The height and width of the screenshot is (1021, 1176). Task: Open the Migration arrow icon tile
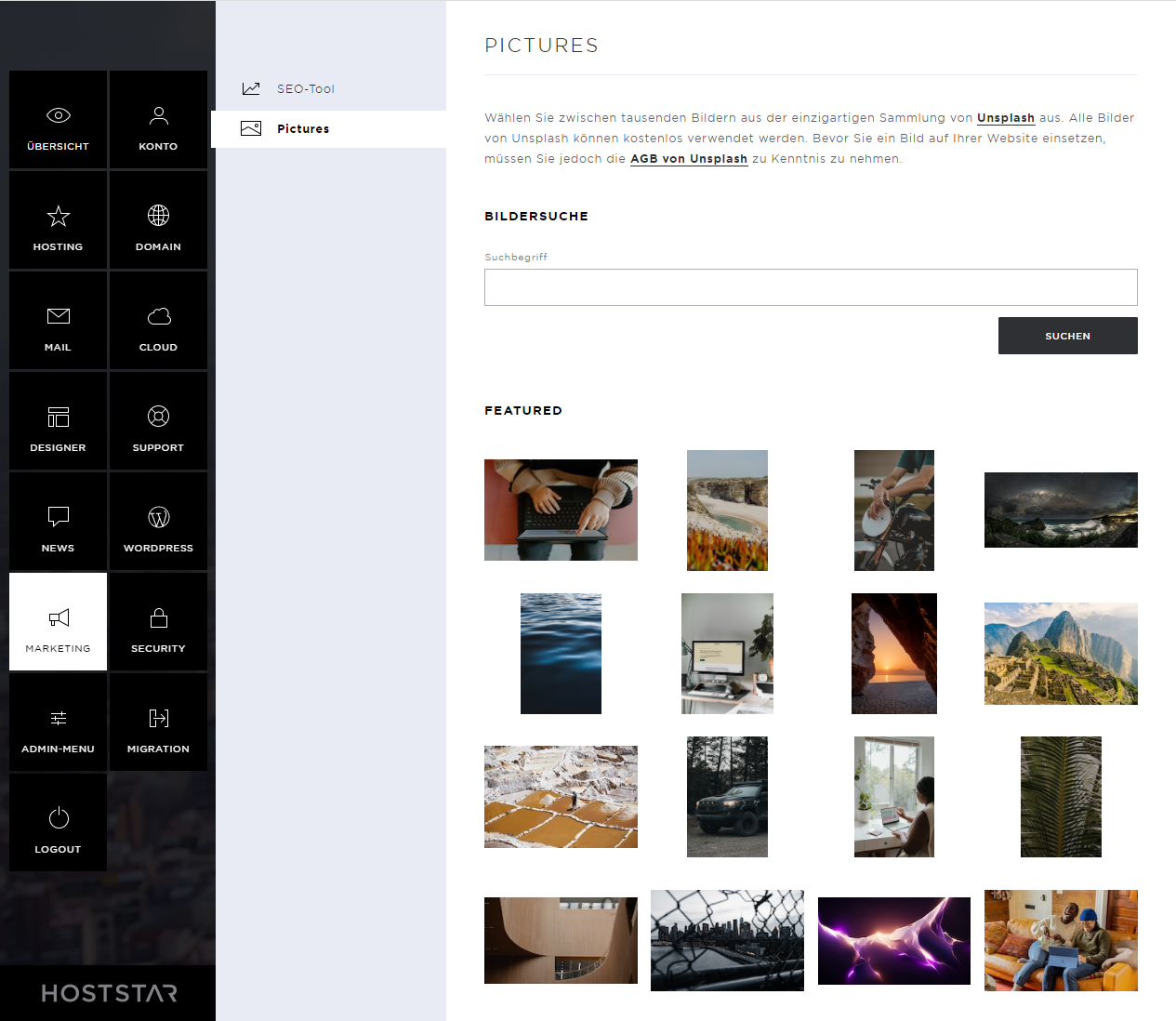[158, 723]
